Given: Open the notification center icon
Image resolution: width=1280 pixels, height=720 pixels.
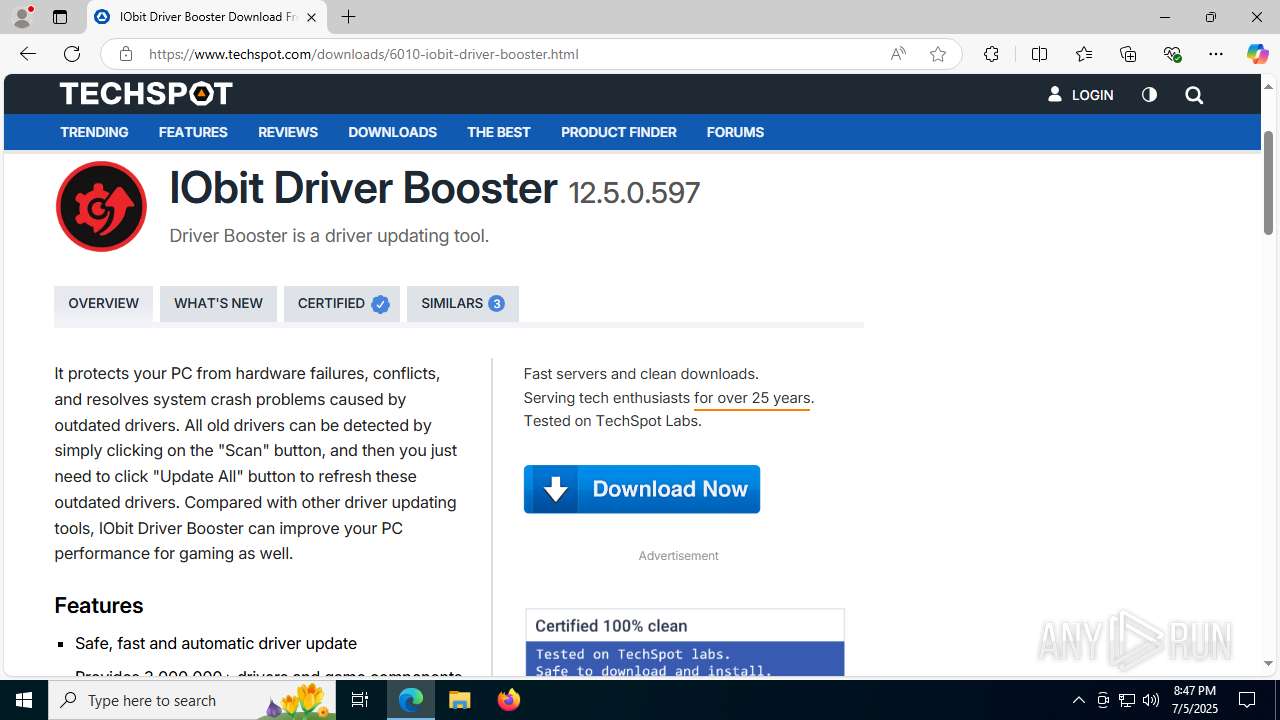Looking at the screenshot, I should [x=1247, y=700].
